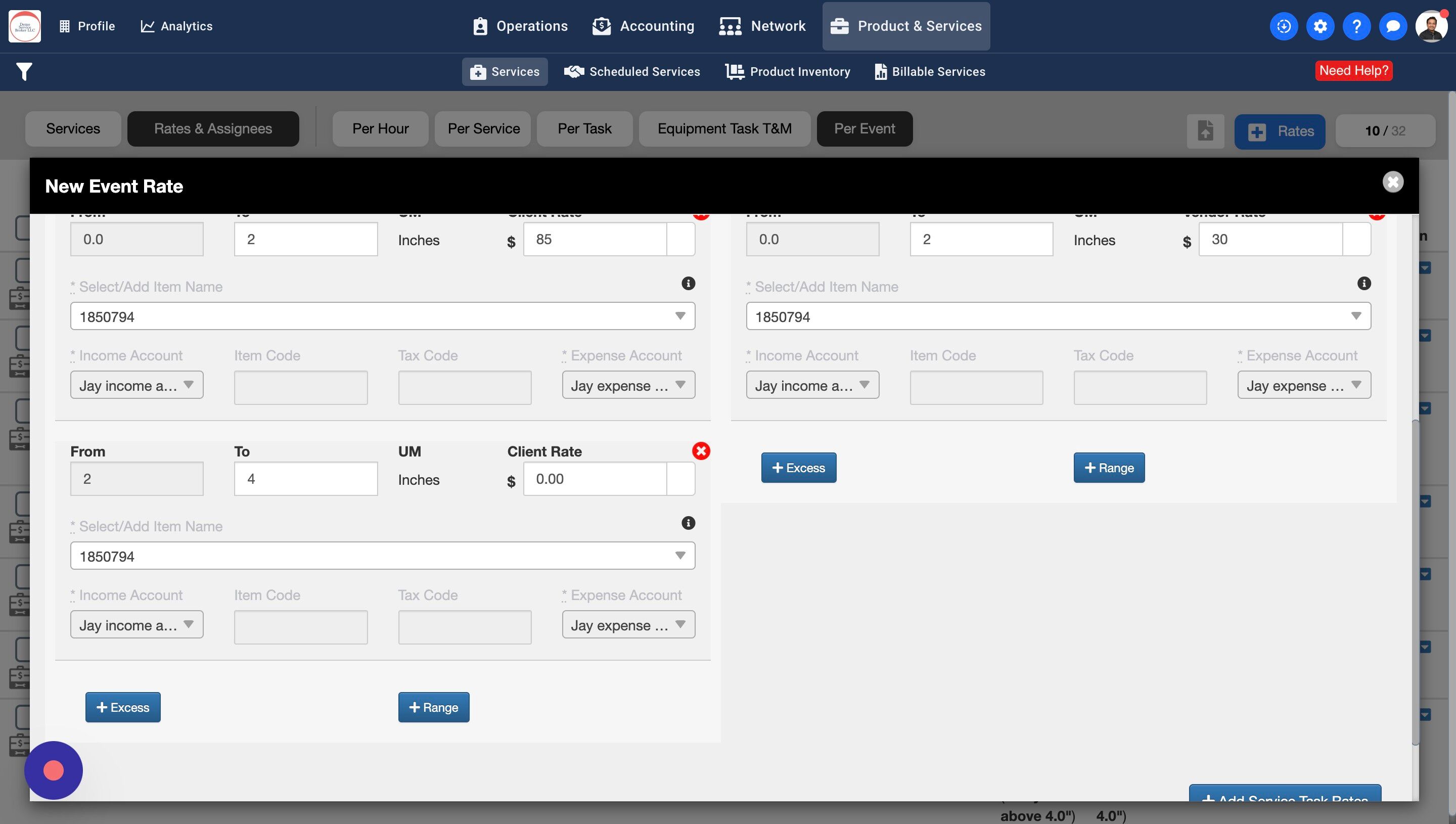Screen dimensions: 1456x824
Task: Click the red record floating button
Action: [53, 770]
